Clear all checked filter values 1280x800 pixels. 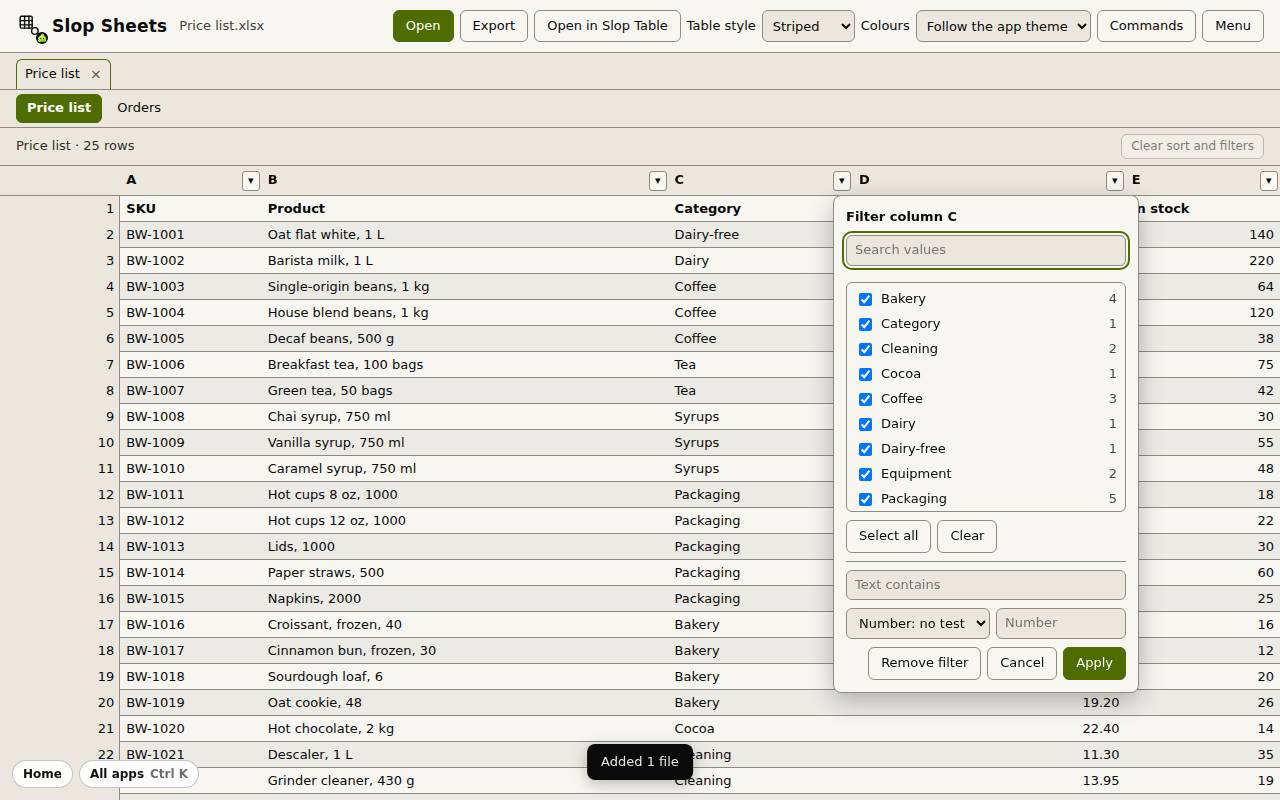(967, 536)
